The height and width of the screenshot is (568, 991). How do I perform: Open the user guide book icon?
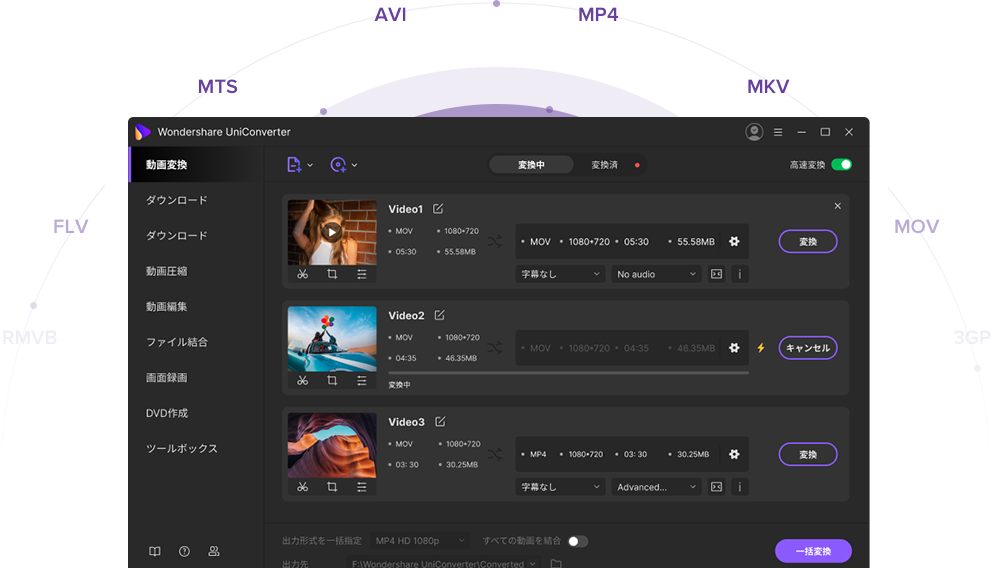[155, 551]
